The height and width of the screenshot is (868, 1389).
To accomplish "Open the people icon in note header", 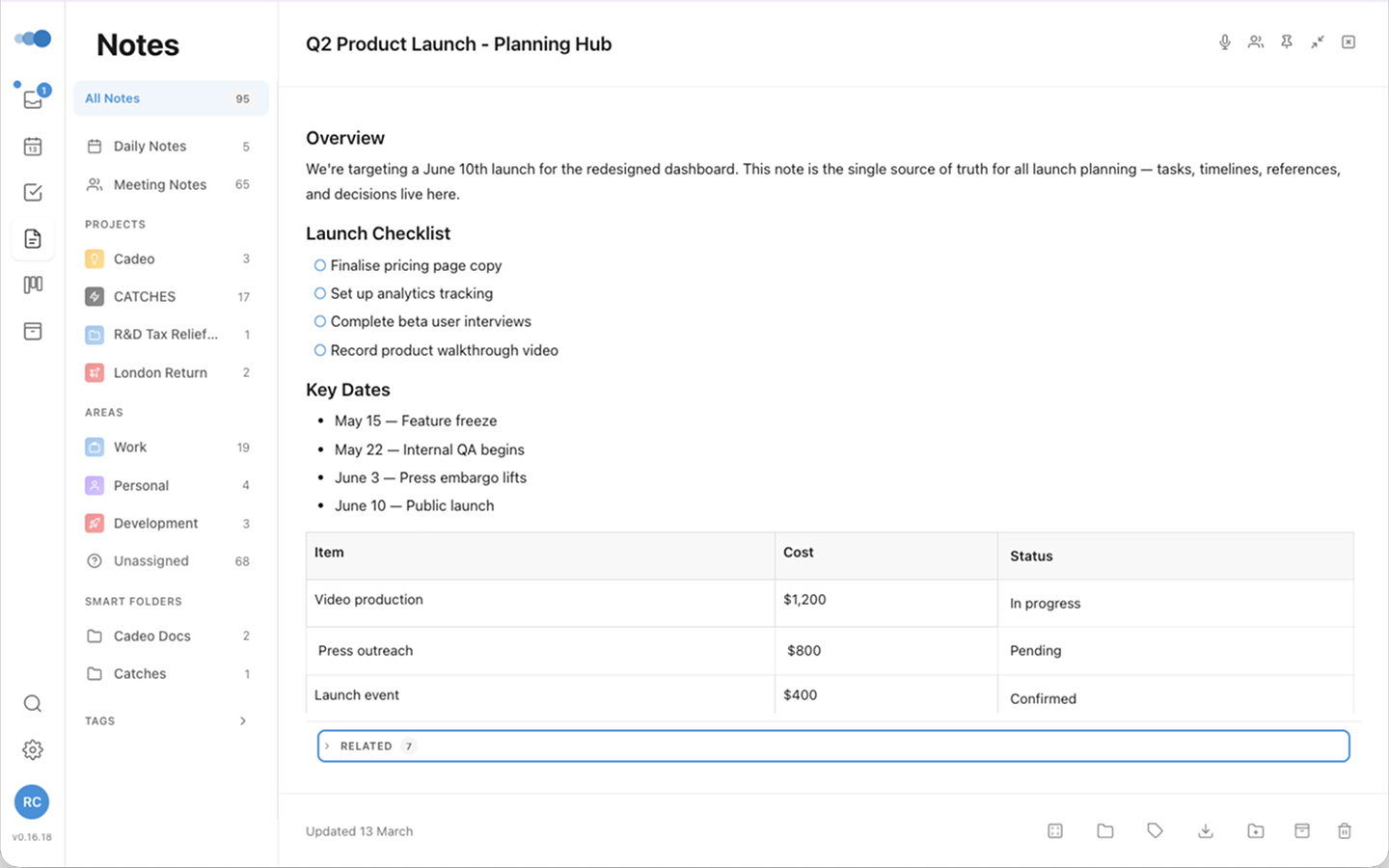I will pos(1255,42).
